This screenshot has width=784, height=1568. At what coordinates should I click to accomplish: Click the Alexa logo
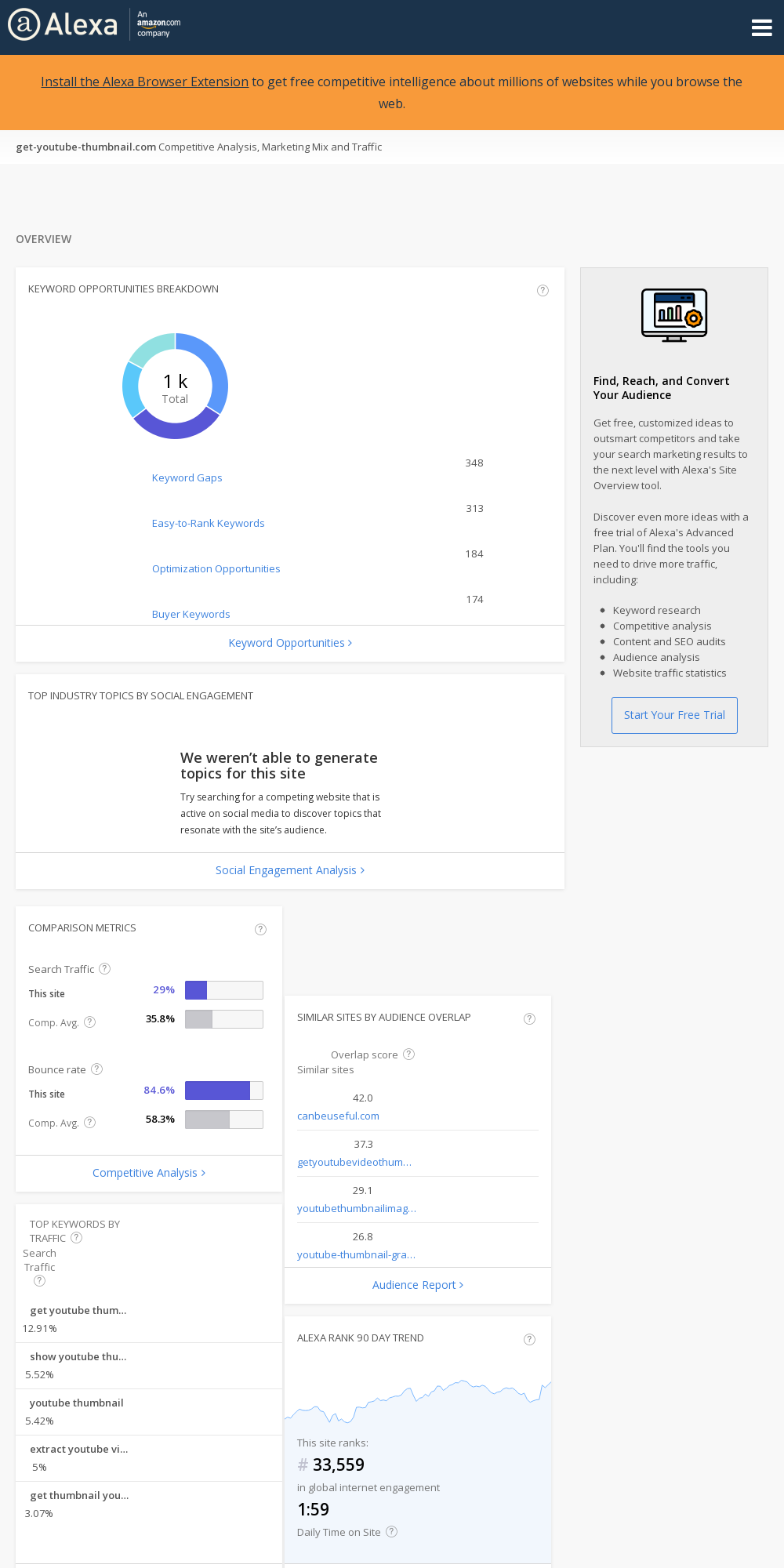[63, 24]
